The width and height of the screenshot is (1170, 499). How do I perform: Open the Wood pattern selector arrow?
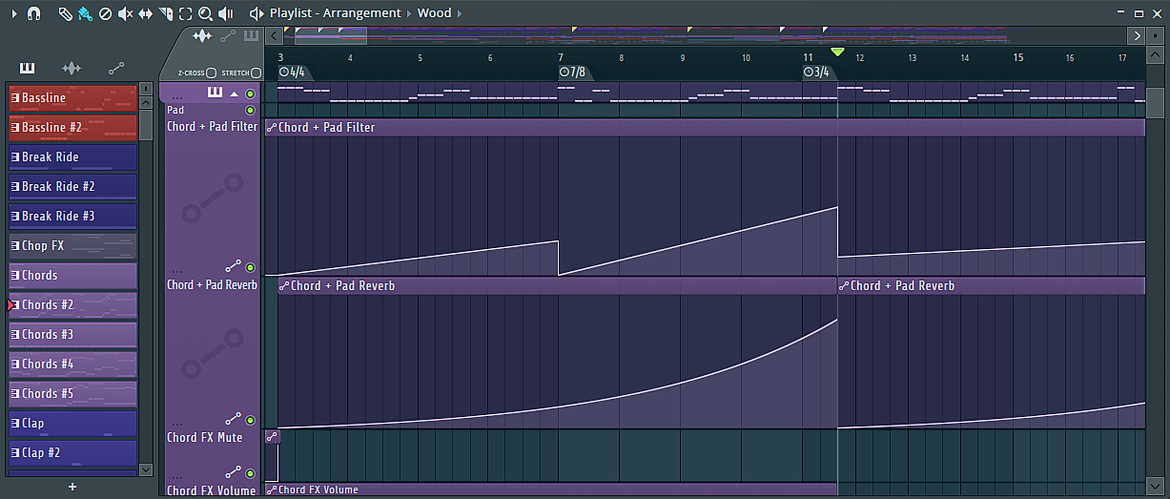(x=458, y=13)
